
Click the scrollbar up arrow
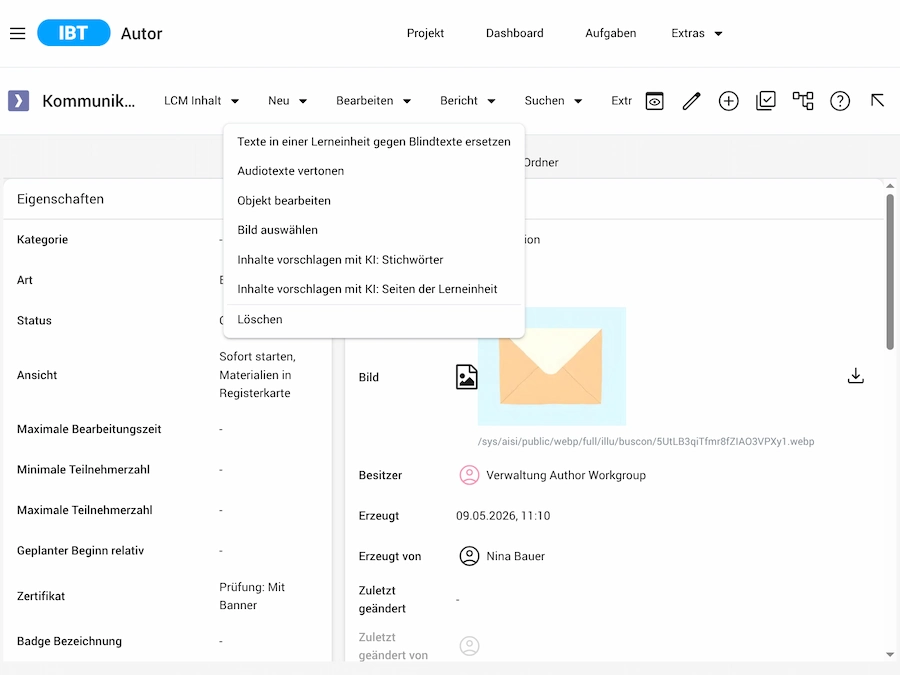pos(890,186)
